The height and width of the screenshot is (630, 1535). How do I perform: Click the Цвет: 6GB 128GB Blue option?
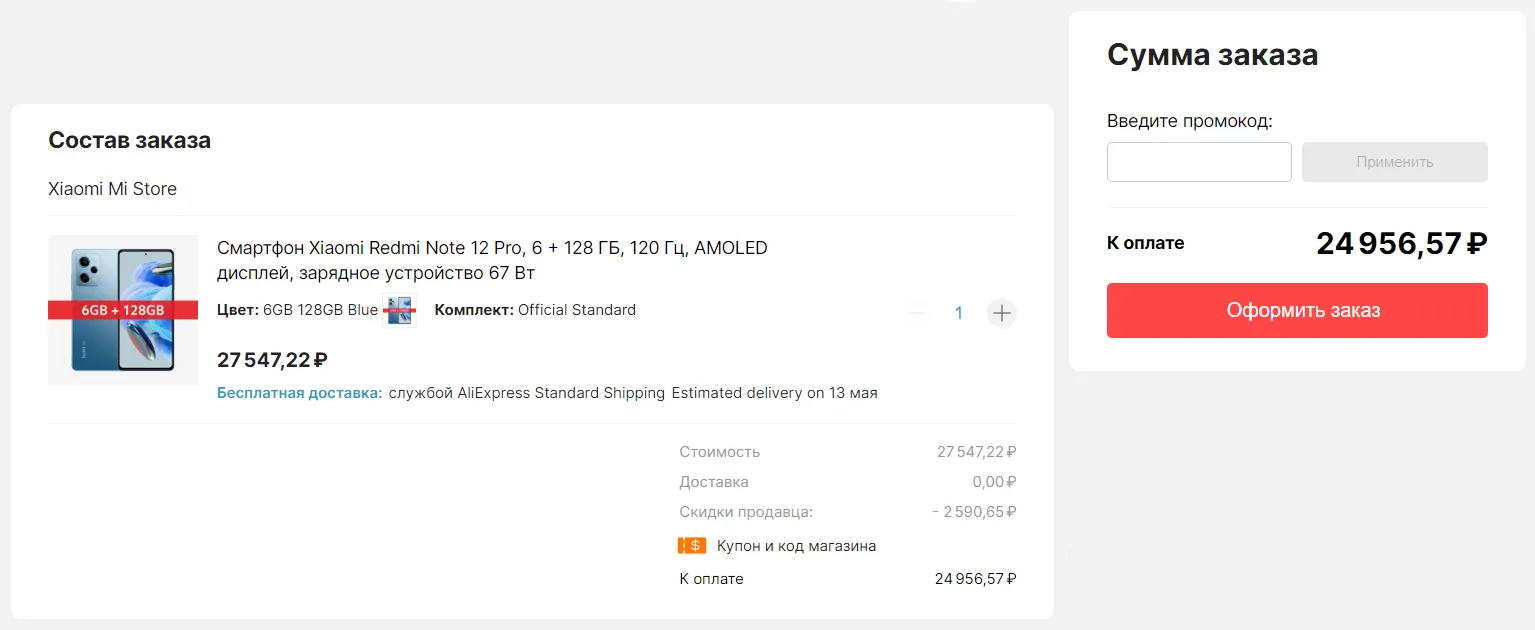tap(297, 310)
